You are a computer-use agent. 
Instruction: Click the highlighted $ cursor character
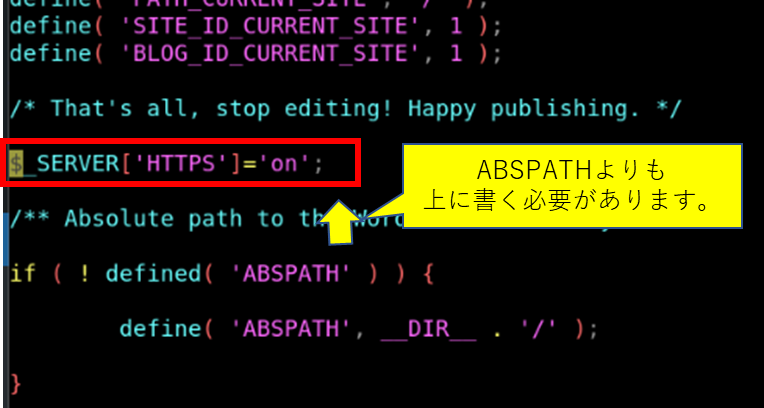(x=16, y=164)
